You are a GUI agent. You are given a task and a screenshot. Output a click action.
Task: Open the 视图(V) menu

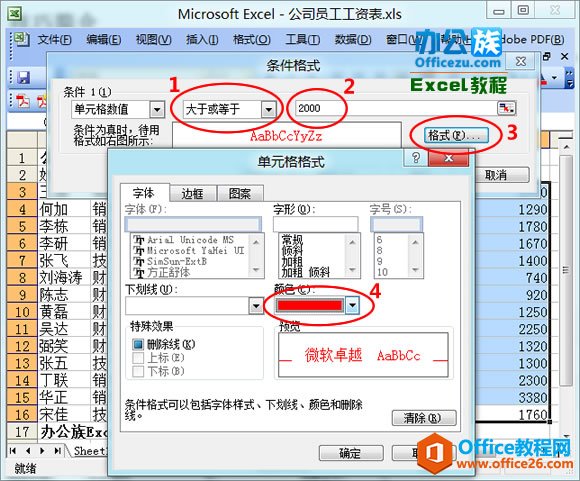pyautogui.click(x=154, y=39)
